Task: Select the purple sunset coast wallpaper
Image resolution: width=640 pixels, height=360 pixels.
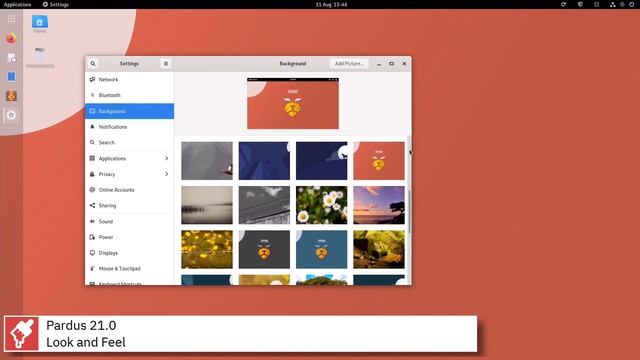Action: click(x=379, y=205)
